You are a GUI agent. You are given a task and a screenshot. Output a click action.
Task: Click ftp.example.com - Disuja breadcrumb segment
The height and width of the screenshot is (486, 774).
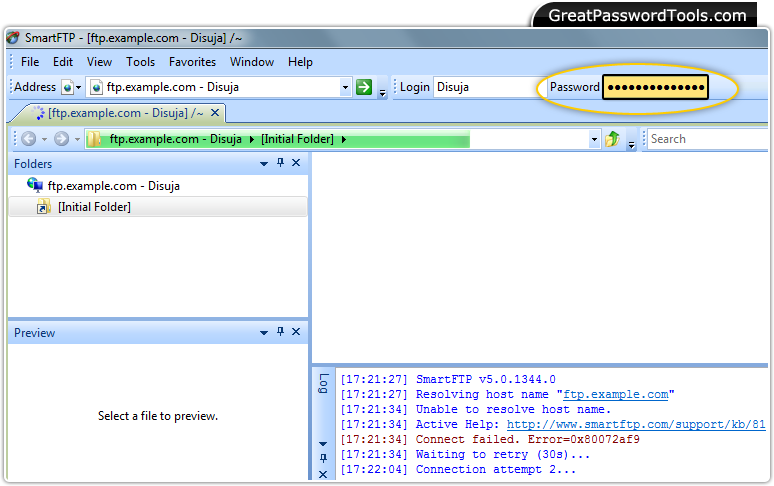pos(175,139)
